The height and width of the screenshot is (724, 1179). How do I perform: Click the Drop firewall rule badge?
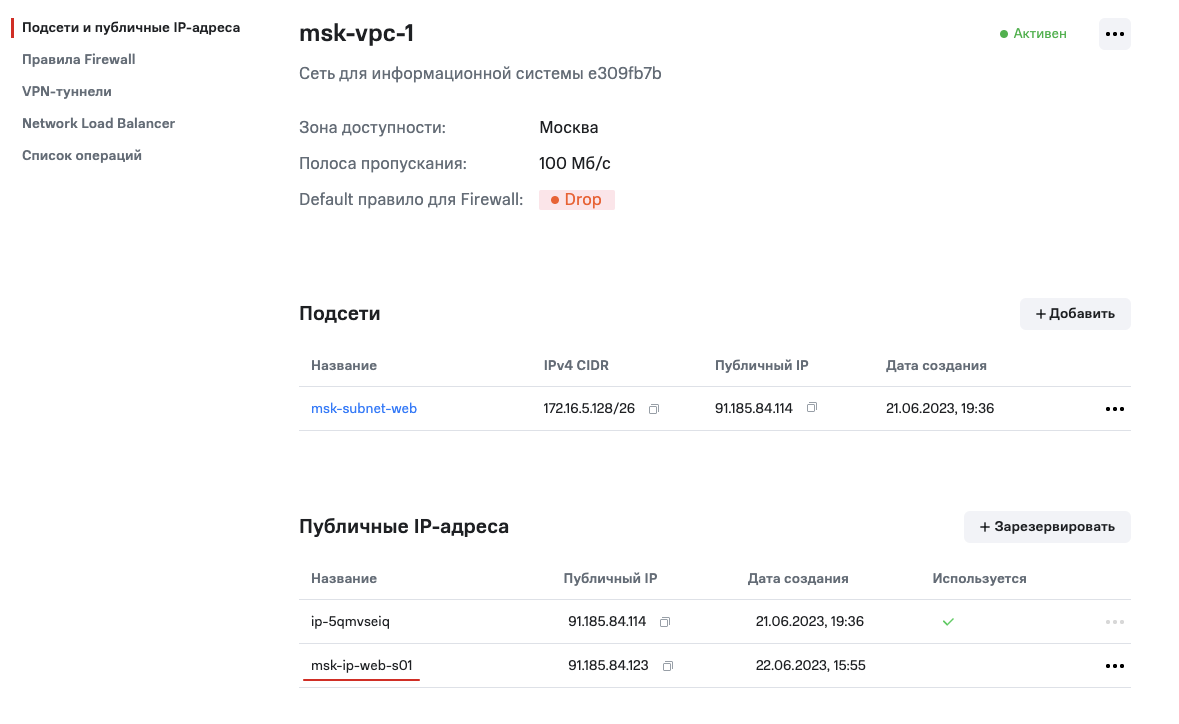click(x=577, y=200)
